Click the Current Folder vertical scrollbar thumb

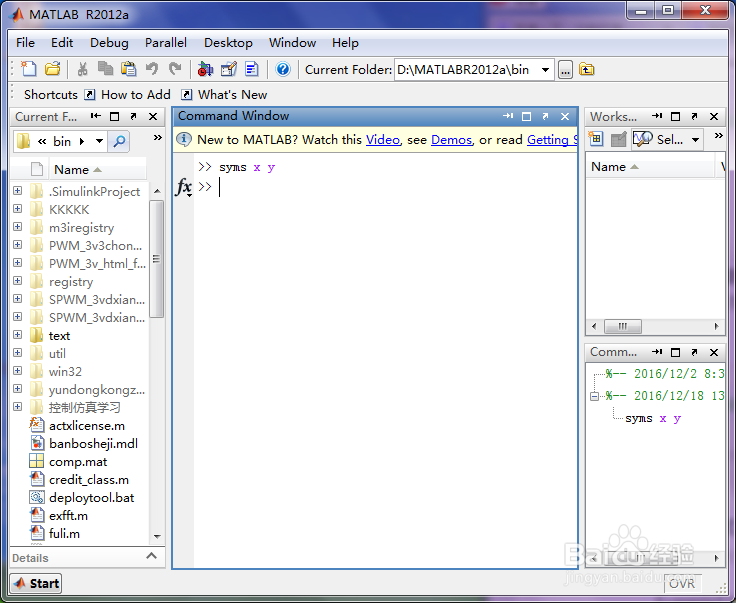click(x=156, y=259)
